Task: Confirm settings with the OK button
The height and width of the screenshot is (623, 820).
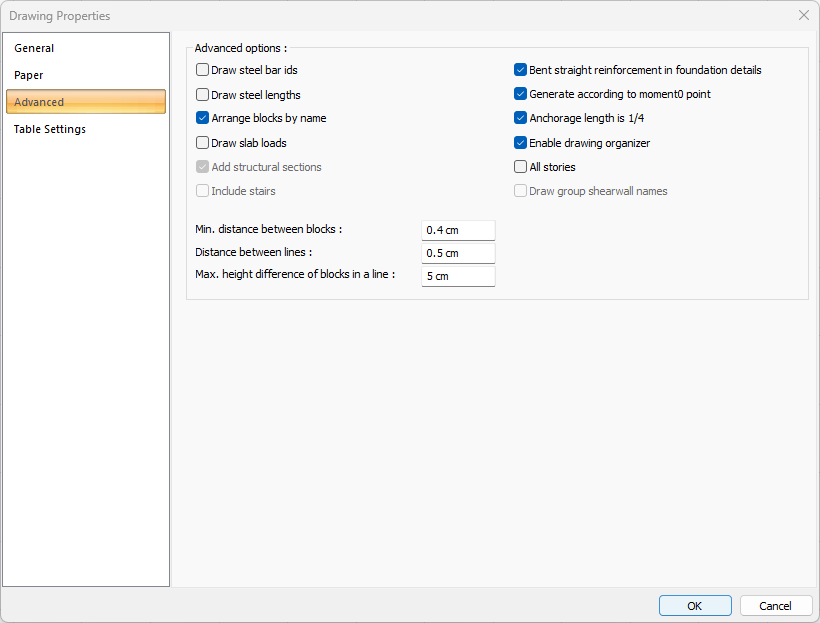Action: tap(695, 606)
